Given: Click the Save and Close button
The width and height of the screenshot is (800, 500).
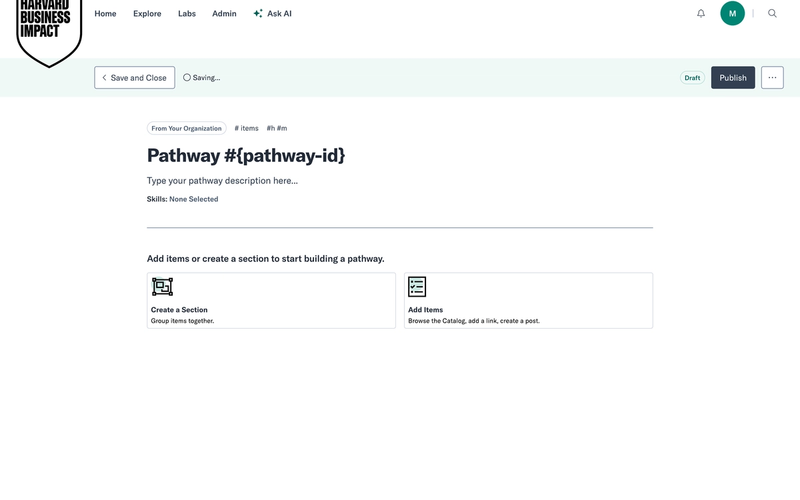Looking at the screenshot, I should [135, 78].
